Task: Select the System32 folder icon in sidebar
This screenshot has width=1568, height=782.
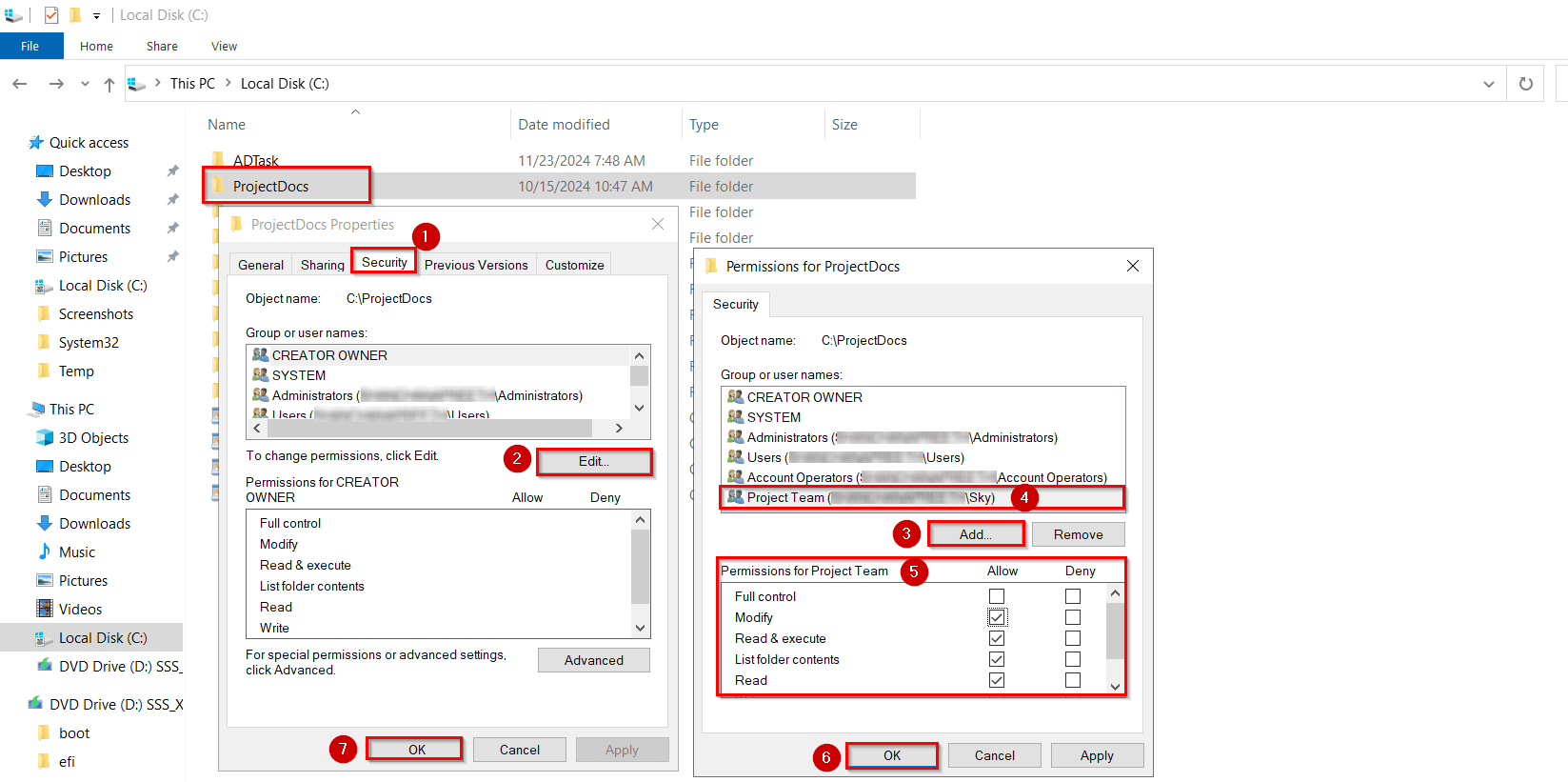Action: pos(44,343)
